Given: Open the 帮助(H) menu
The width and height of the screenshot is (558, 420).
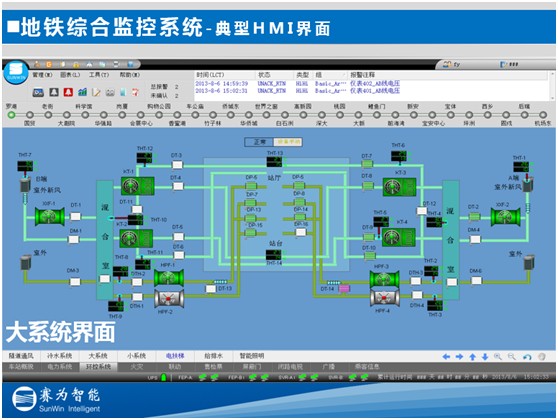Looking at the screenshot, I should pyautogui.click(x=130, y=75).
